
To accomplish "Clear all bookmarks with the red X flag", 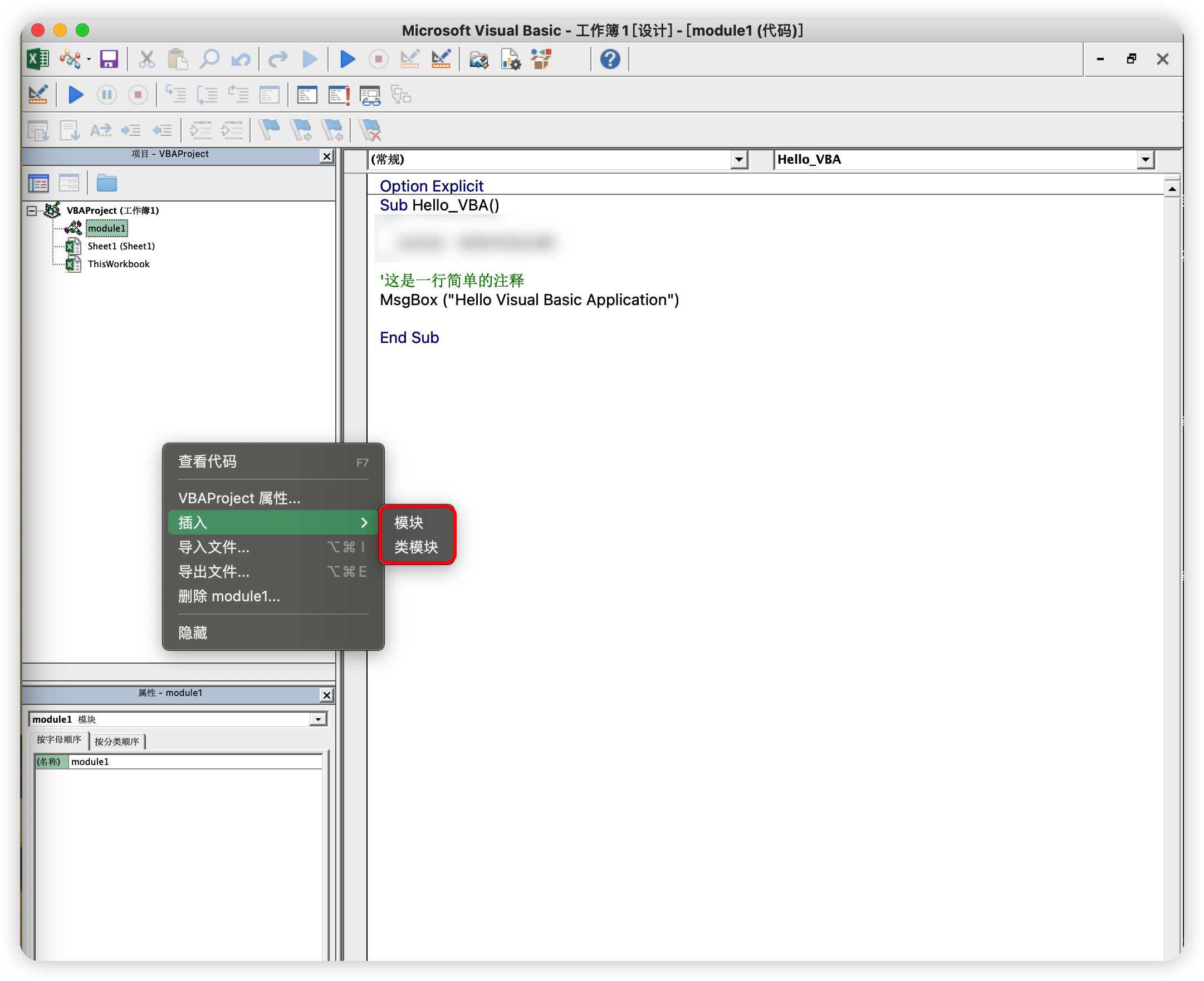I will click(370, 130).
